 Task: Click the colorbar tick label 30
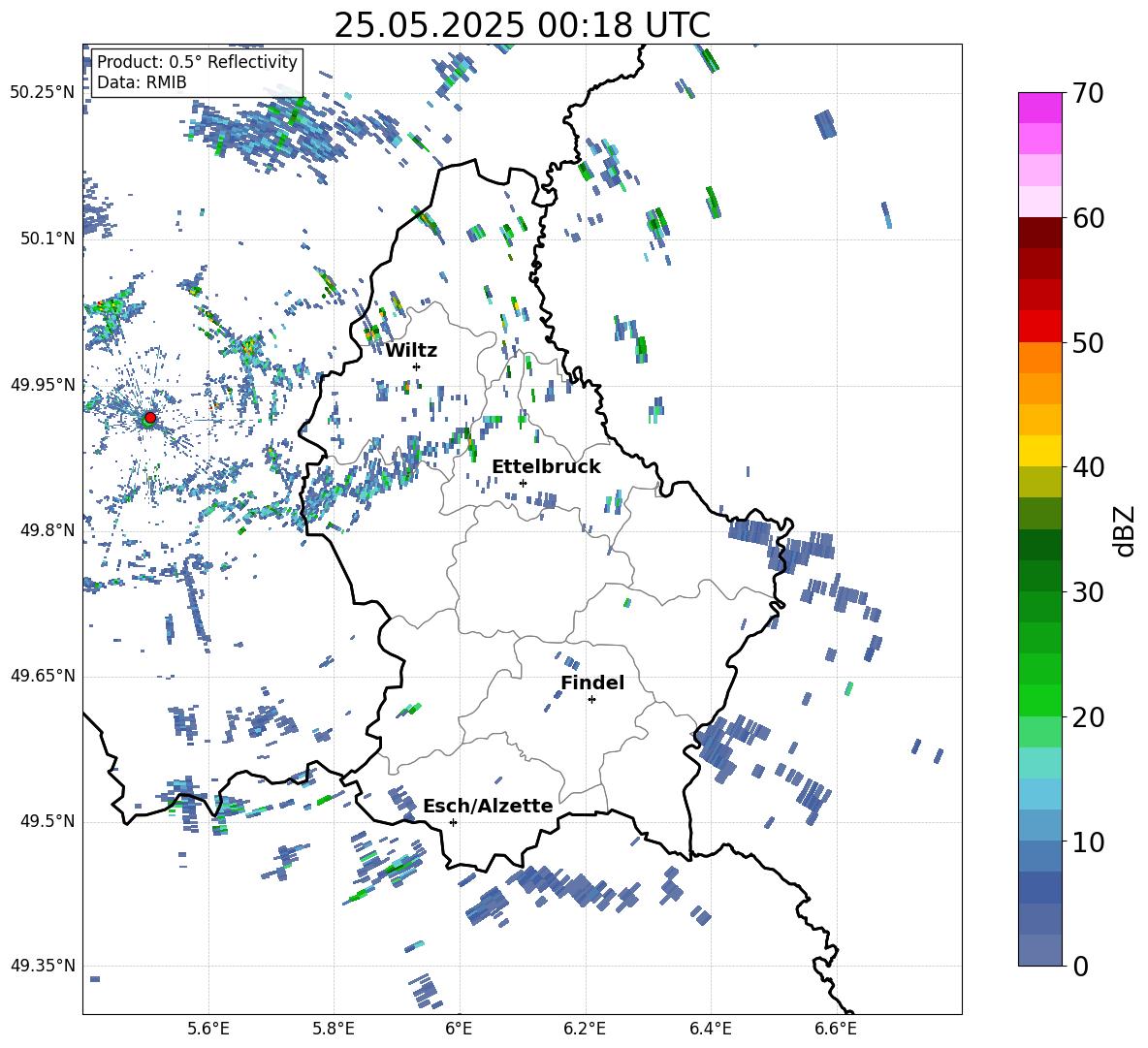tap(1088, 592)
